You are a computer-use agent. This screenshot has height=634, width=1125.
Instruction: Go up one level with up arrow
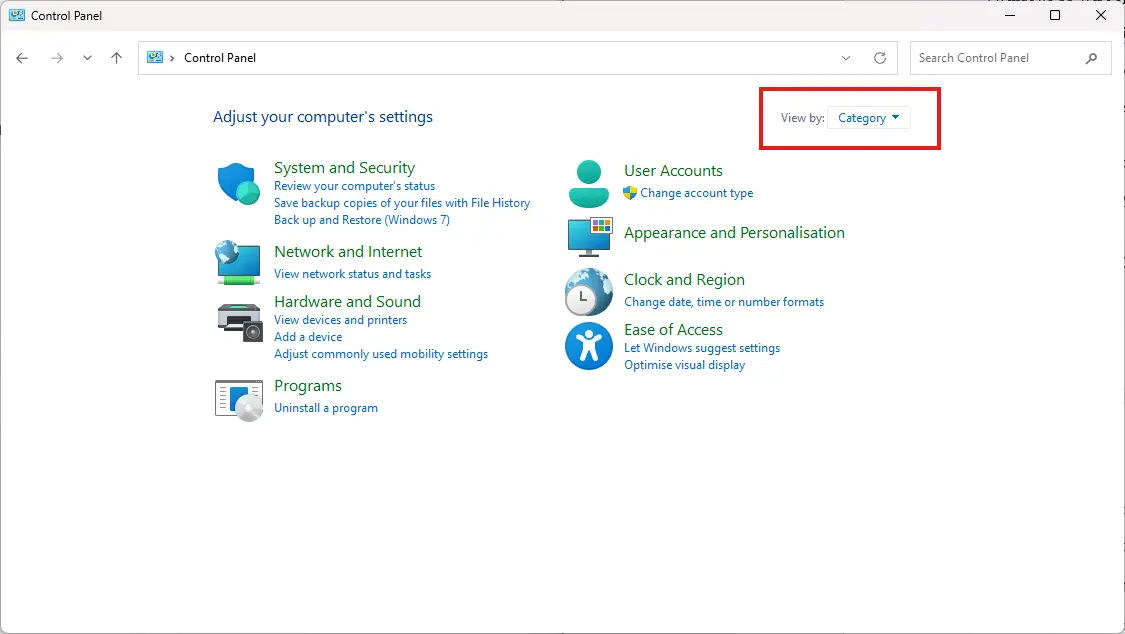click(x=116, y=58)
